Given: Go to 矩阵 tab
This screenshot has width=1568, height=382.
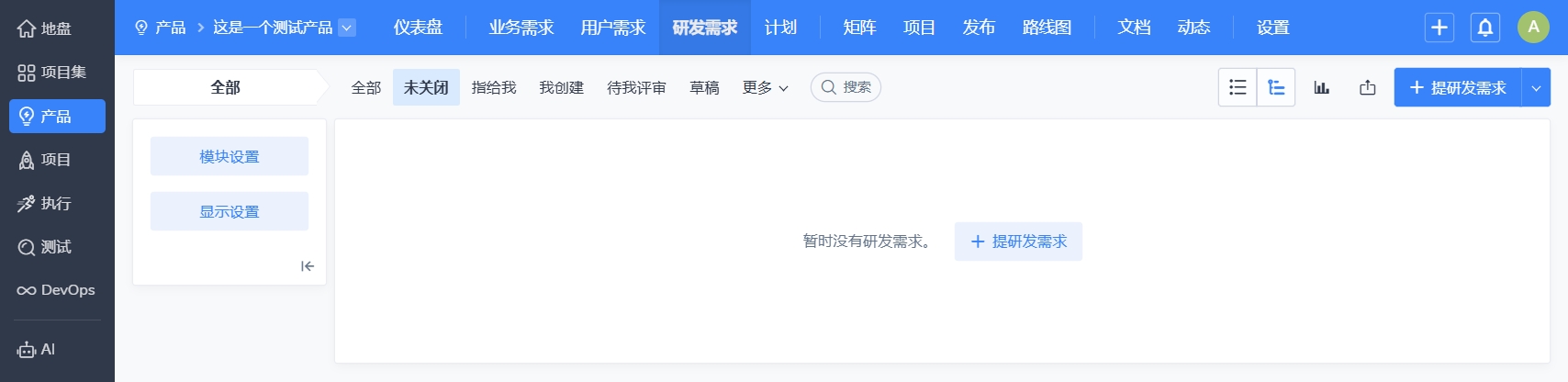Looking at the screenshot, I should click(859, 28).
